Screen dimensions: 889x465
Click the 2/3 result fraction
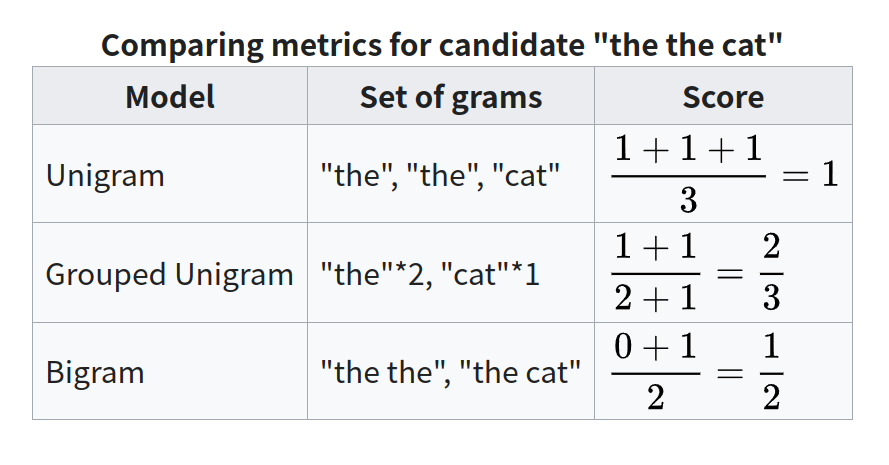772,273
